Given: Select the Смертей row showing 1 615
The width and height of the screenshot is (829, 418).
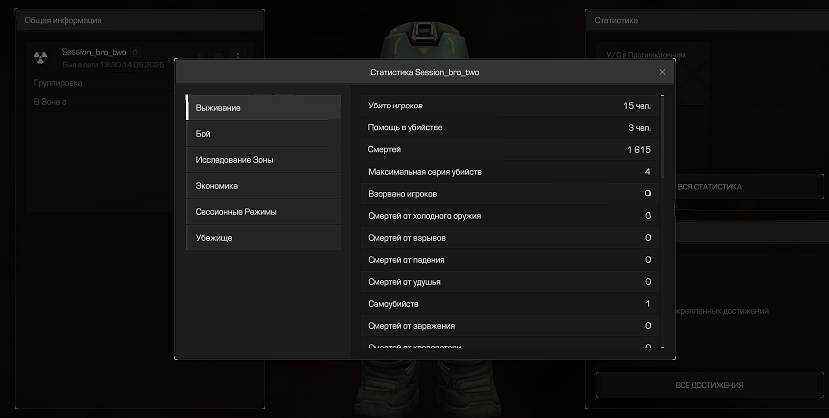Looking at the screenshot, I should [509, 149].
